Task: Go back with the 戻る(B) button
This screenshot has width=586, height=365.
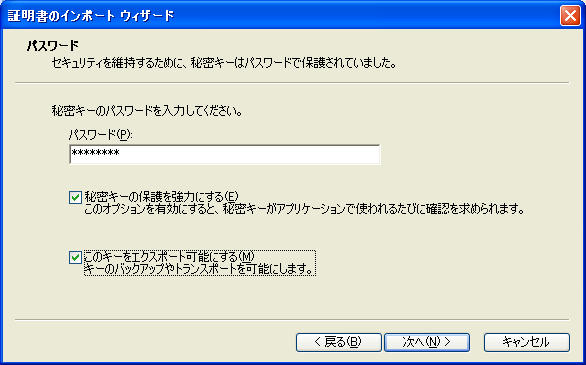Action: coord(339,342)
